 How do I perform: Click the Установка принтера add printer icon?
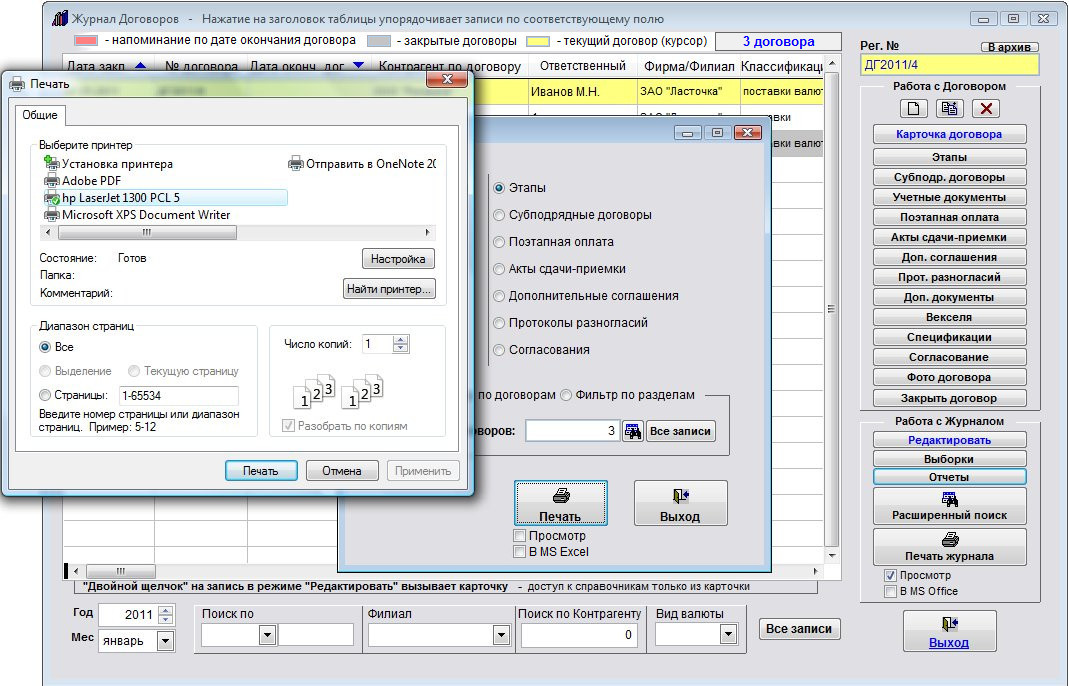[52, 164]
